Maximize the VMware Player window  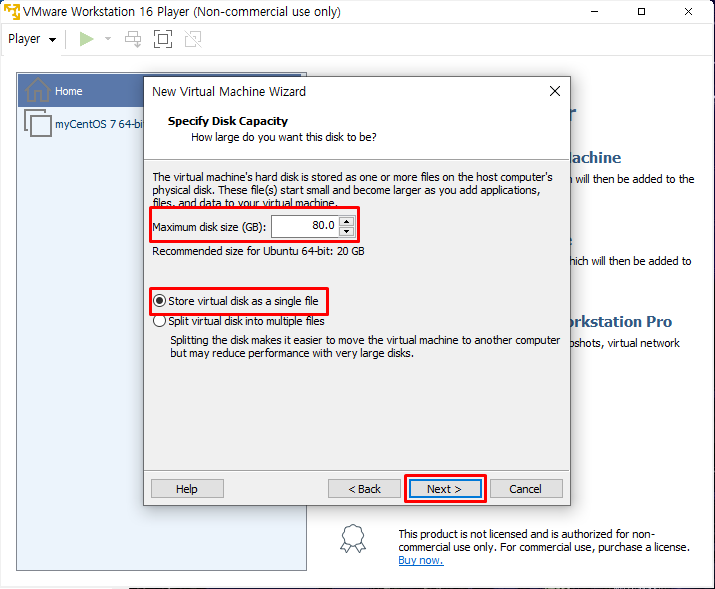click(641, 11)
